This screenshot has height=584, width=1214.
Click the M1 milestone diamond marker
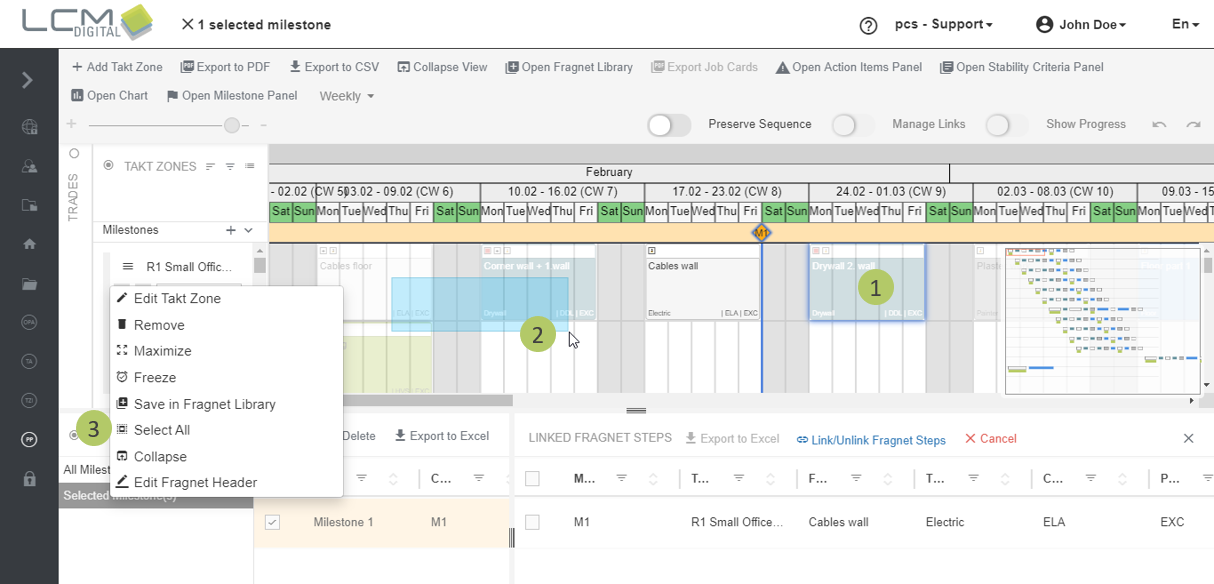point(761,232)
